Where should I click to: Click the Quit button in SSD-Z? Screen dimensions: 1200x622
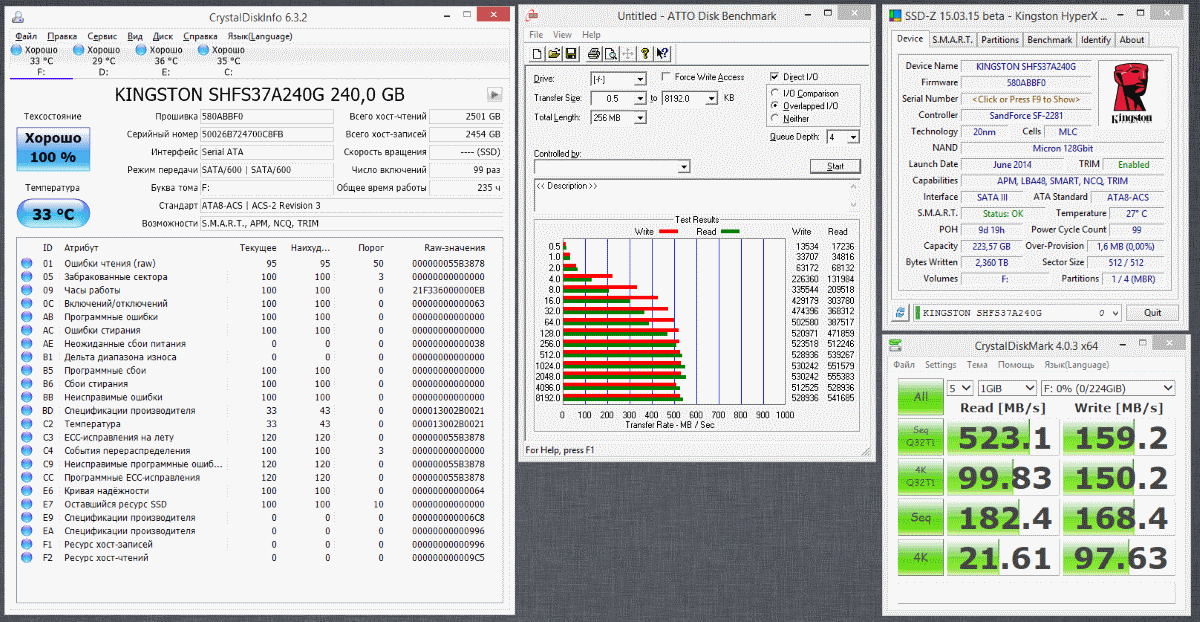coord(1153,313)
